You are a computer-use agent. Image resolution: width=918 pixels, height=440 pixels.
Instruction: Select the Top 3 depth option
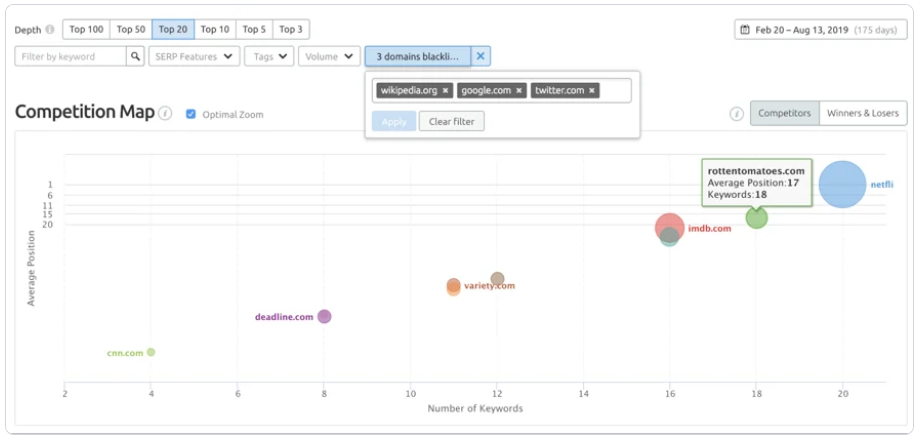pyautogui.click(x=292, y=30)
